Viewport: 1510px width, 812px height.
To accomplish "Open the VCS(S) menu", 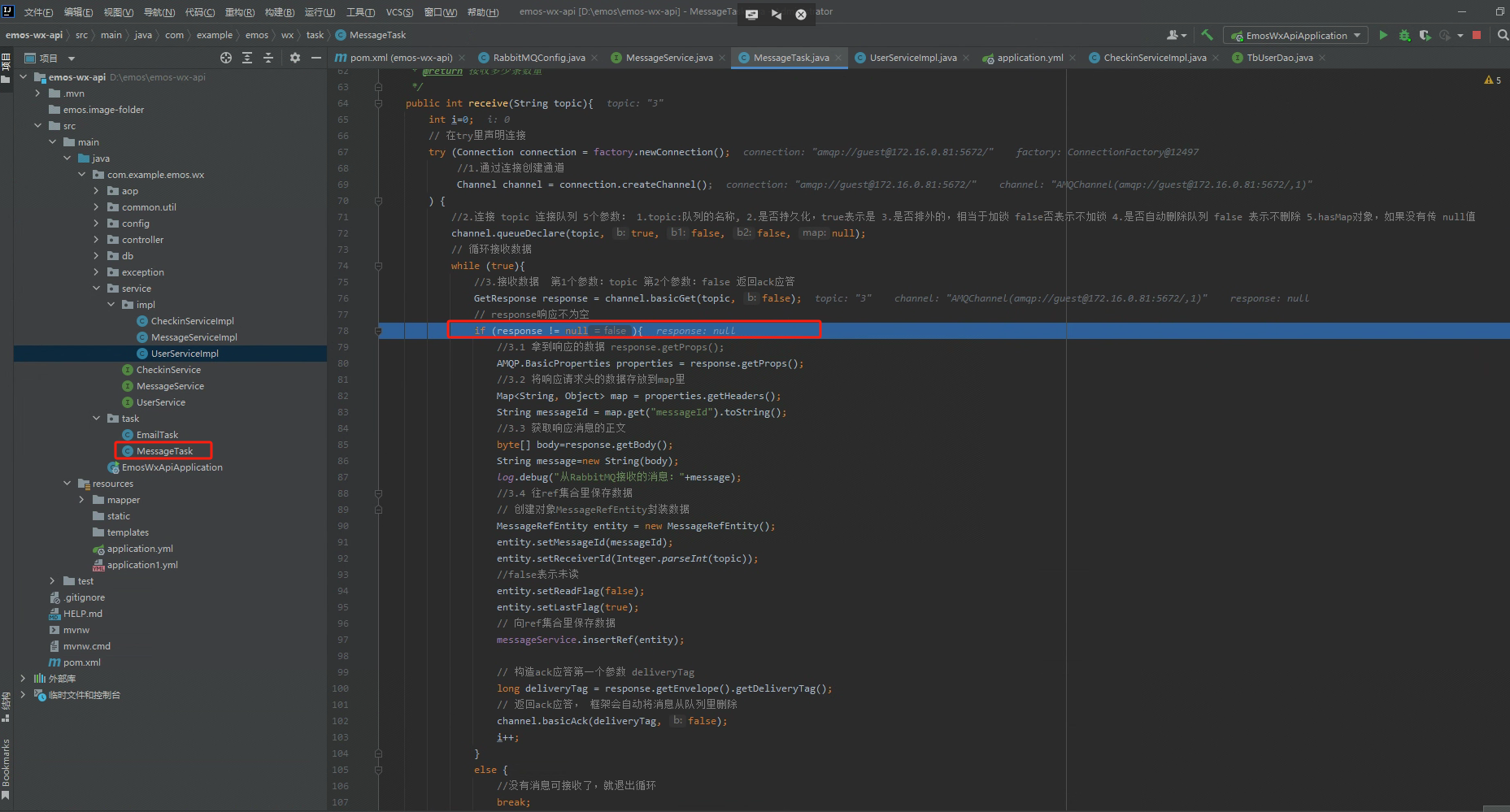I will pyautogui.click(x=399, y=12).
